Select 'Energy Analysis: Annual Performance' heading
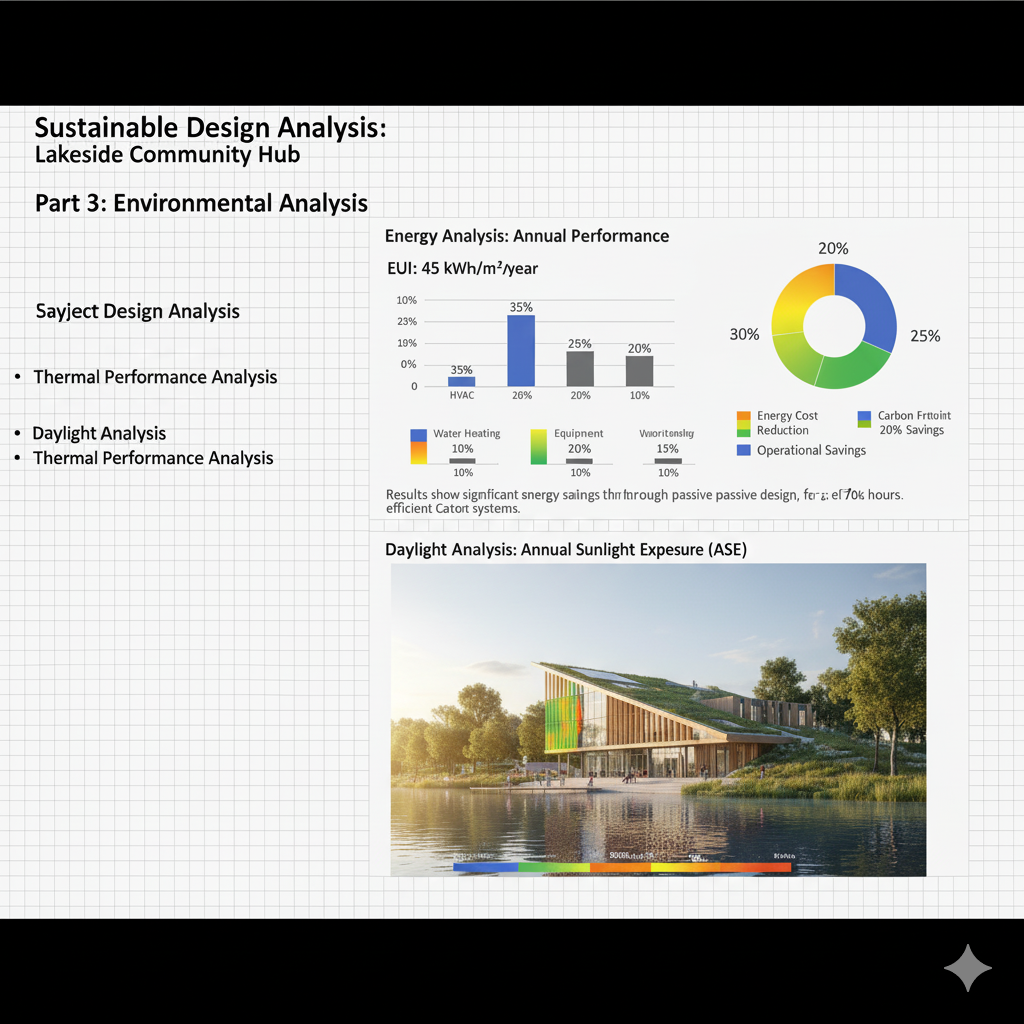 pyautogui.click(x=527, y=236)
